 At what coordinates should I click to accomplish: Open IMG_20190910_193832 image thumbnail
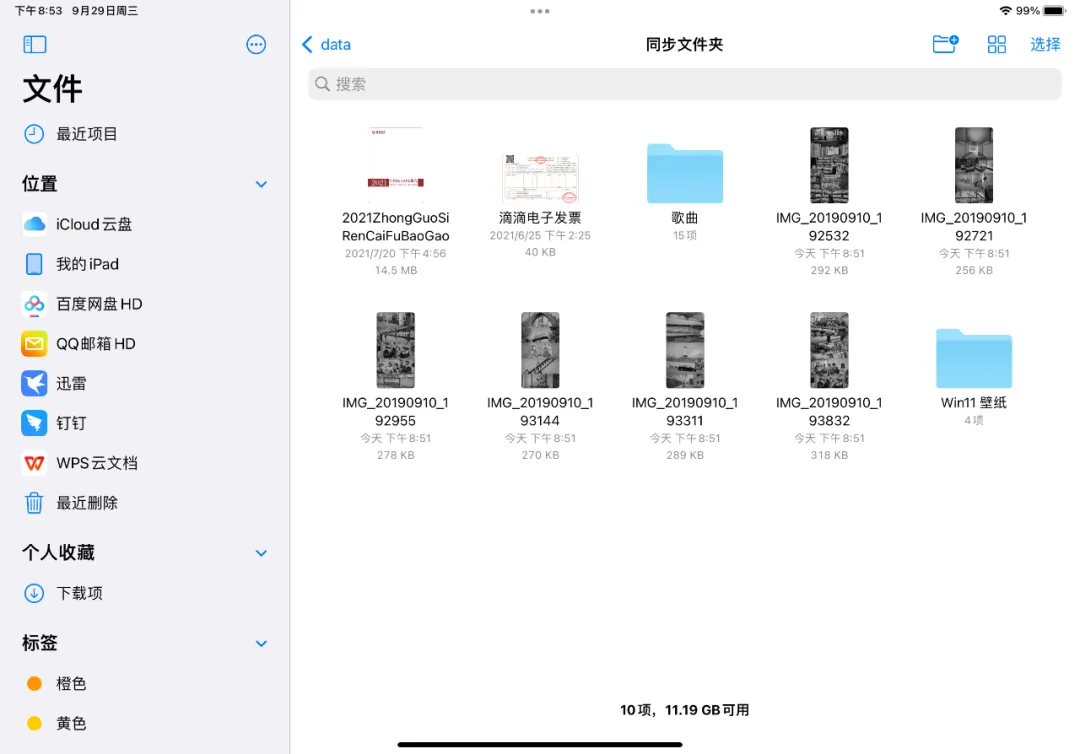(829, 350)
